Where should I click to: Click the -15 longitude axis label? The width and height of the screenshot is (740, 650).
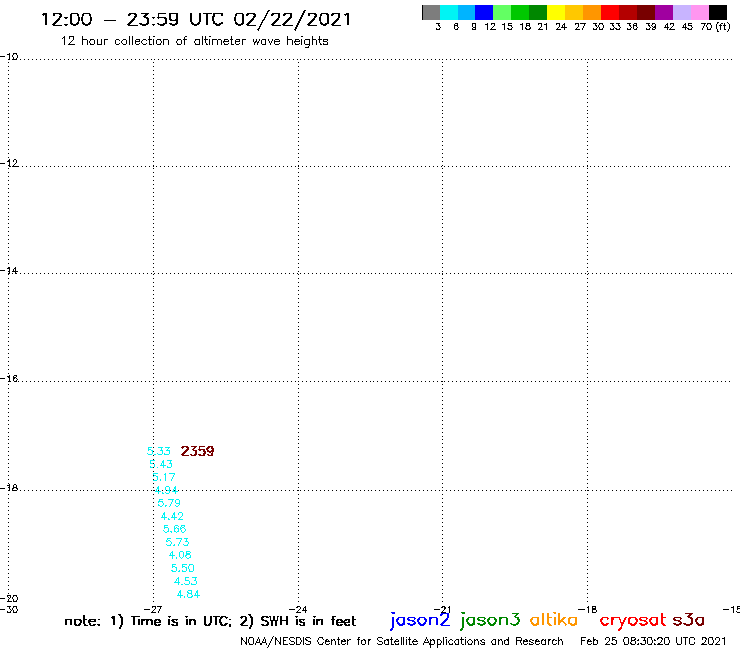pos(731,610)
